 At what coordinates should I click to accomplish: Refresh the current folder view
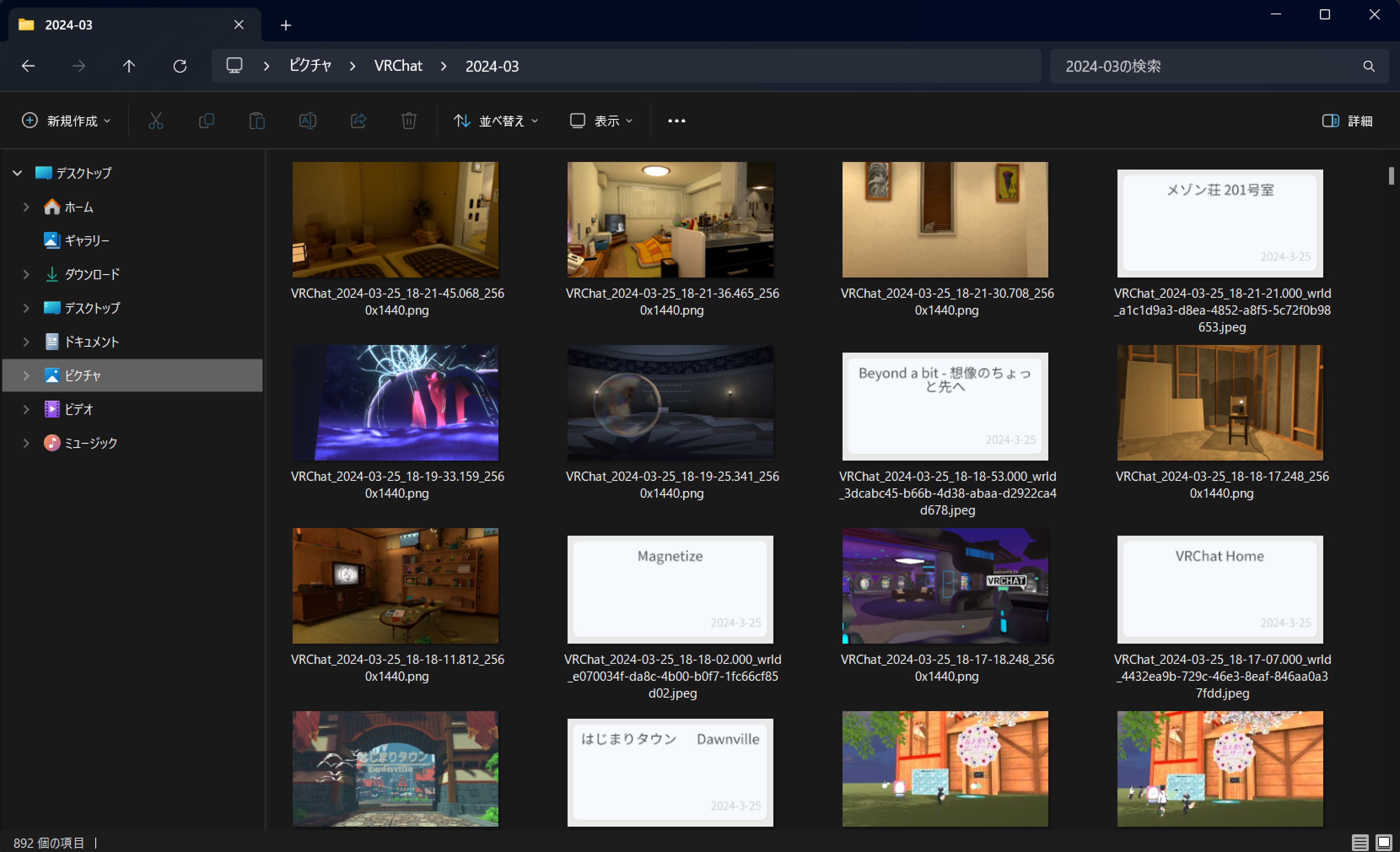(x=180, y=67)
